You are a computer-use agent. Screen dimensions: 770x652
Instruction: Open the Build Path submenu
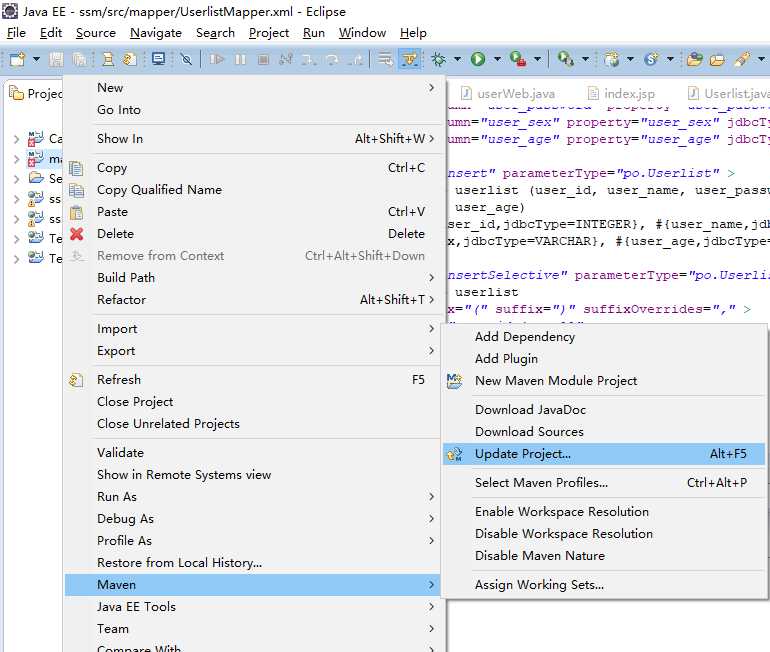pyautogui.click(x=252, y=278)
